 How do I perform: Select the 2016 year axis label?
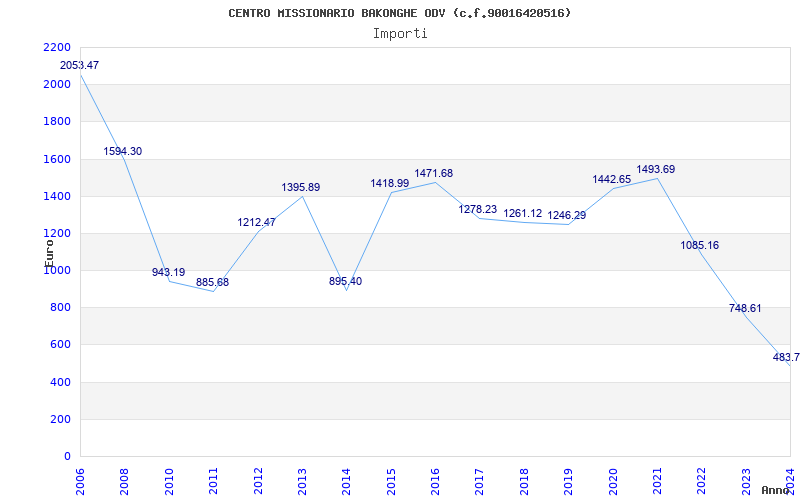[x=435, y=481]
